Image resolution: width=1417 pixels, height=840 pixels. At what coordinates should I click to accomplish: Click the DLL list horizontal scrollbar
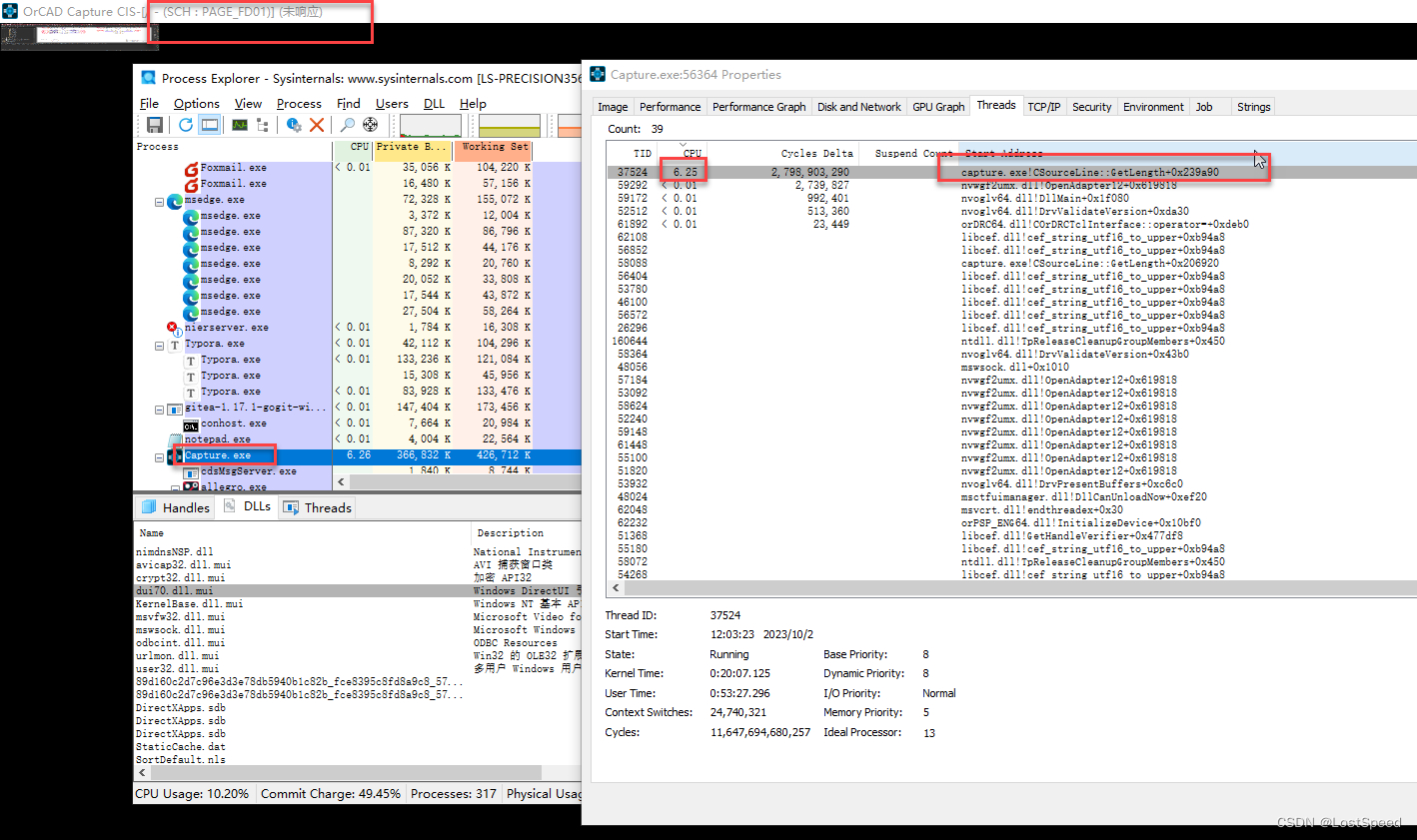click(x=340, y=773)
